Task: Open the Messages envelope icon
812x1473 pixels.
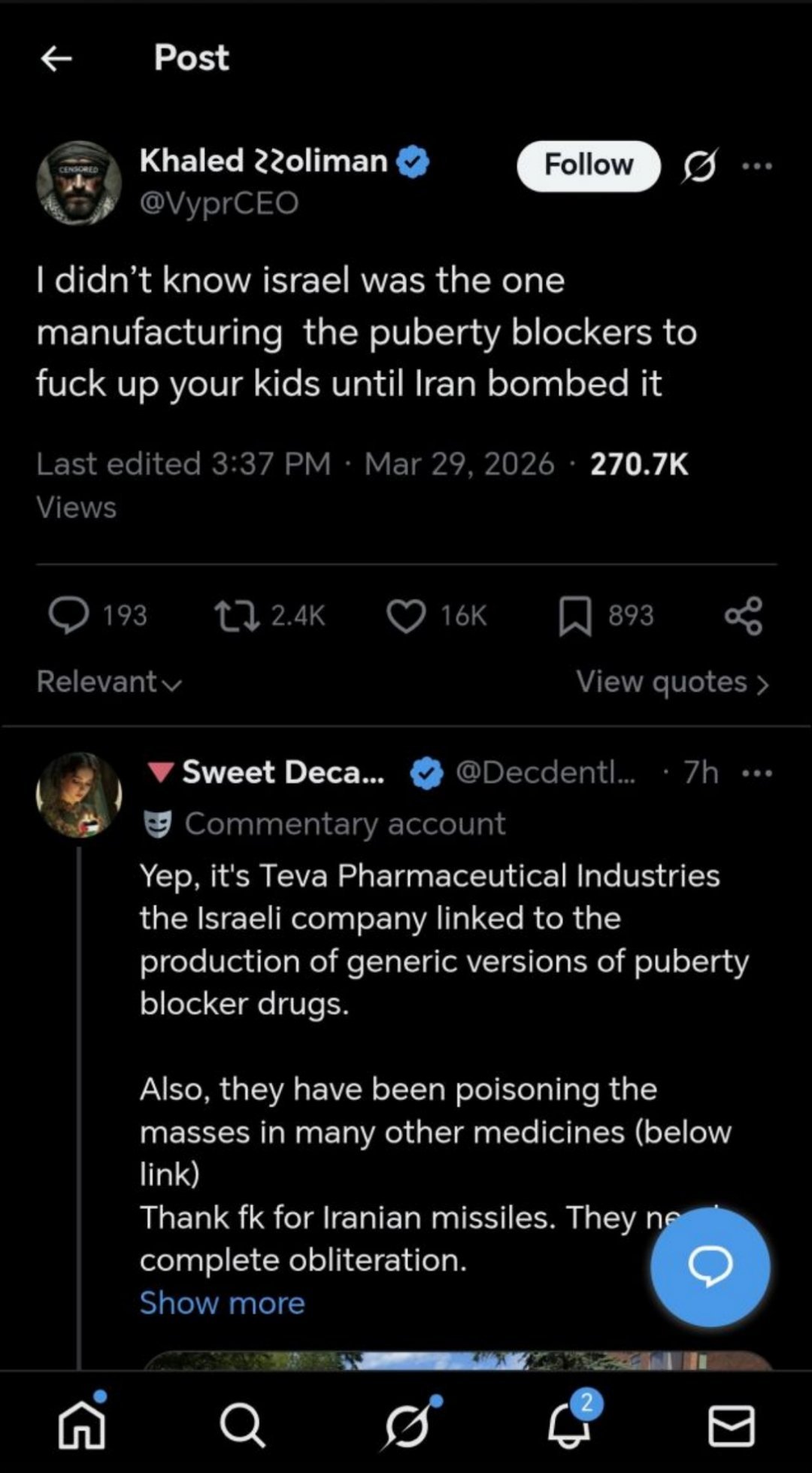Action: (732, 1426)
